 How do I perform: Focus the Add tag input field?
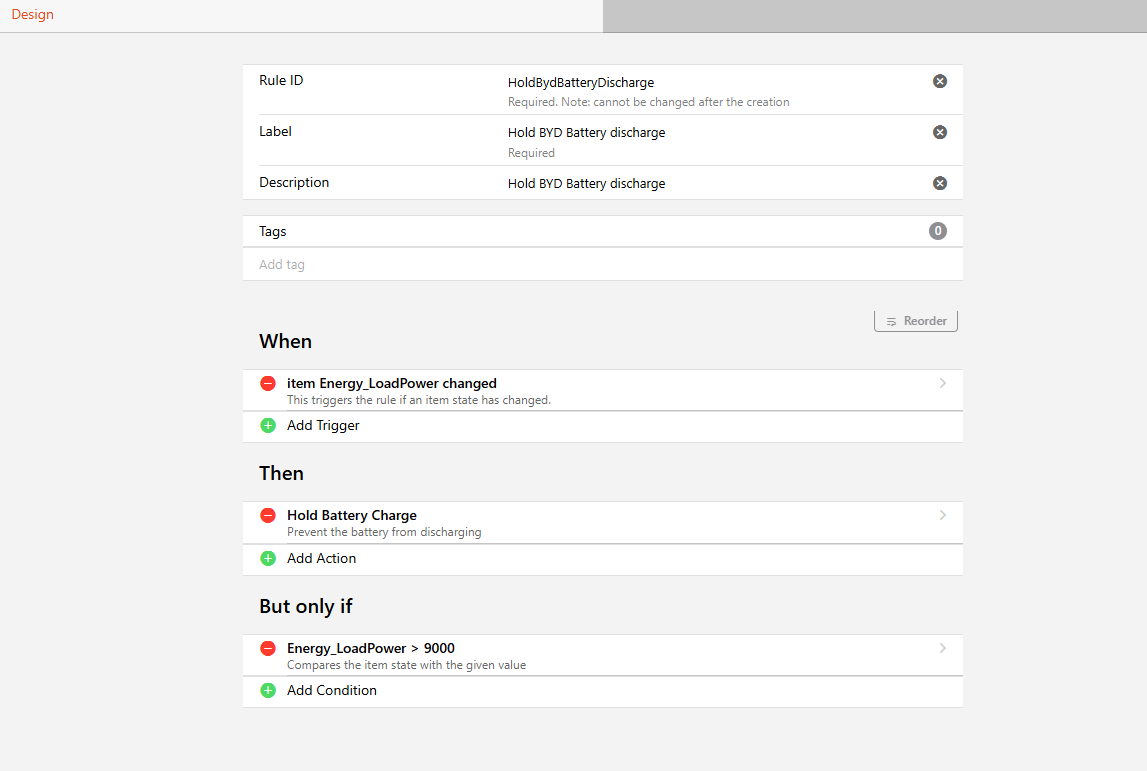click(x=603, y=265)
